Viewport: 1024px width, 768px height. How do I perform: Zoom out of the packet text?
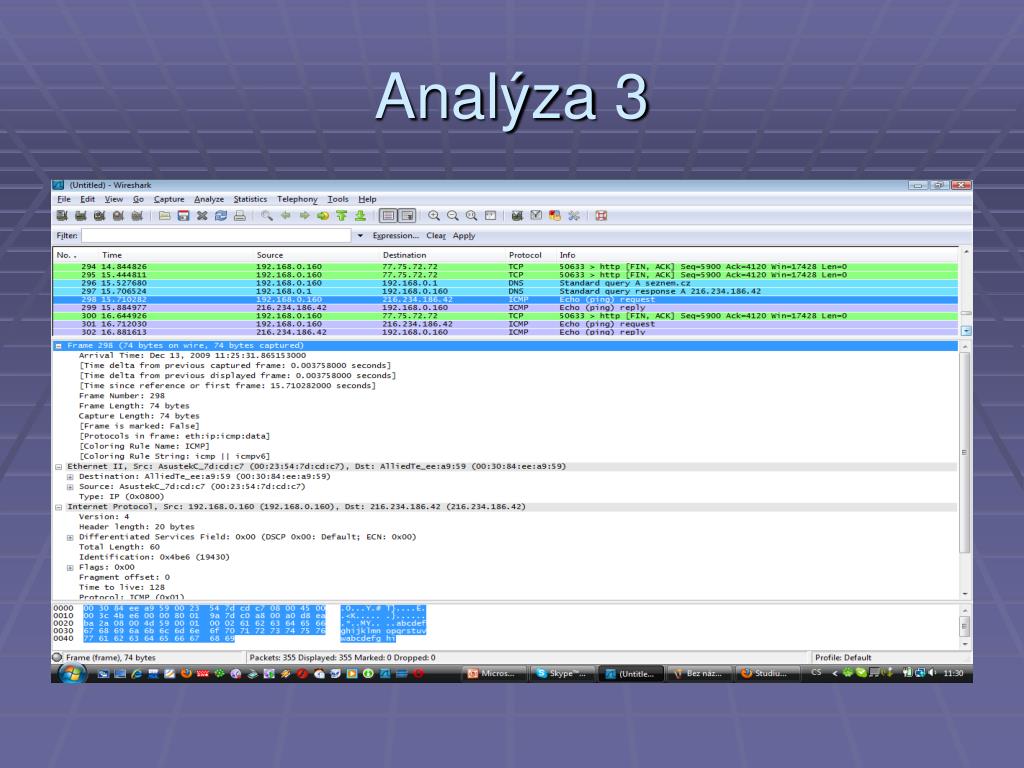coord(453,216)
